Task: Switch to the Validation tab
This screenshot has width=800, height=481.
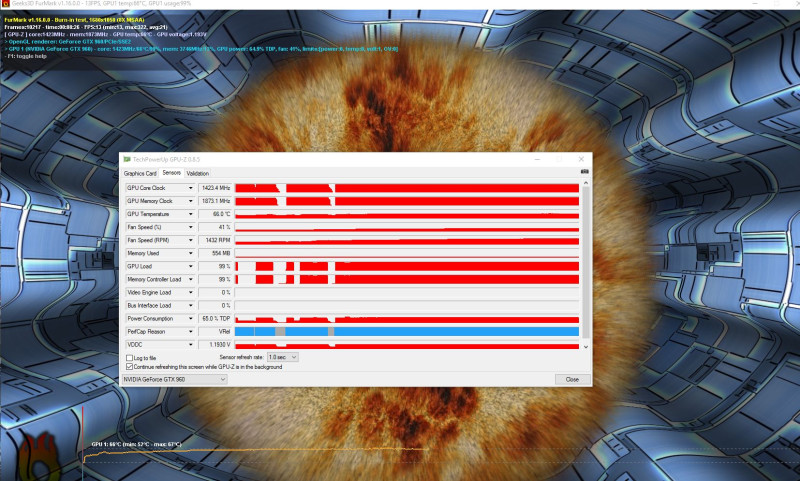Action: (x=197, y=173)
